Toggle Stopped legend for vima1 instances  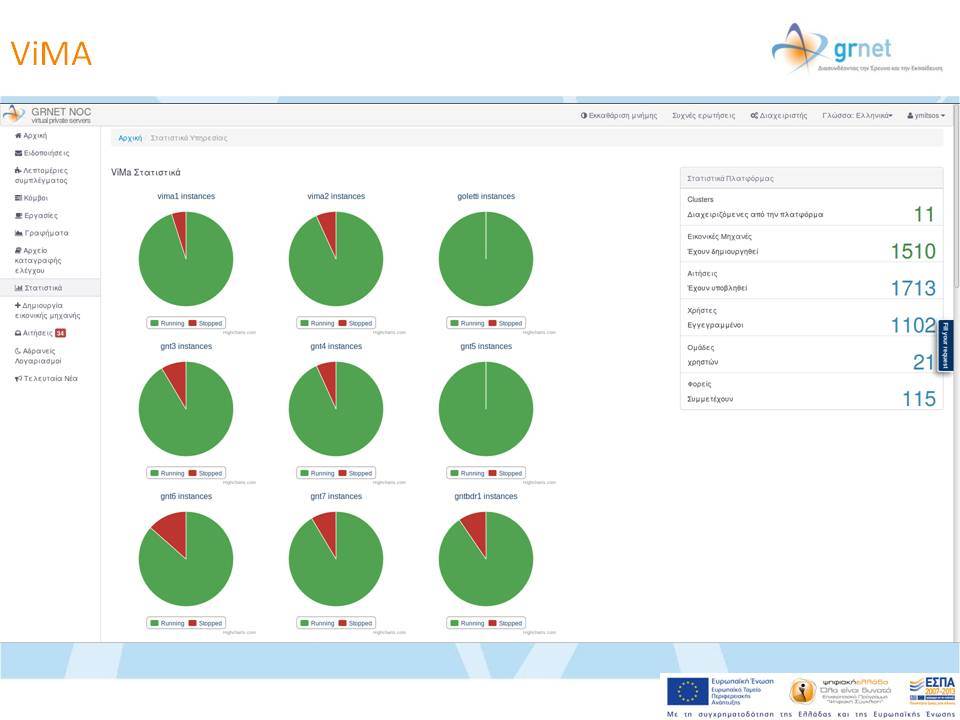pos(206,323)
